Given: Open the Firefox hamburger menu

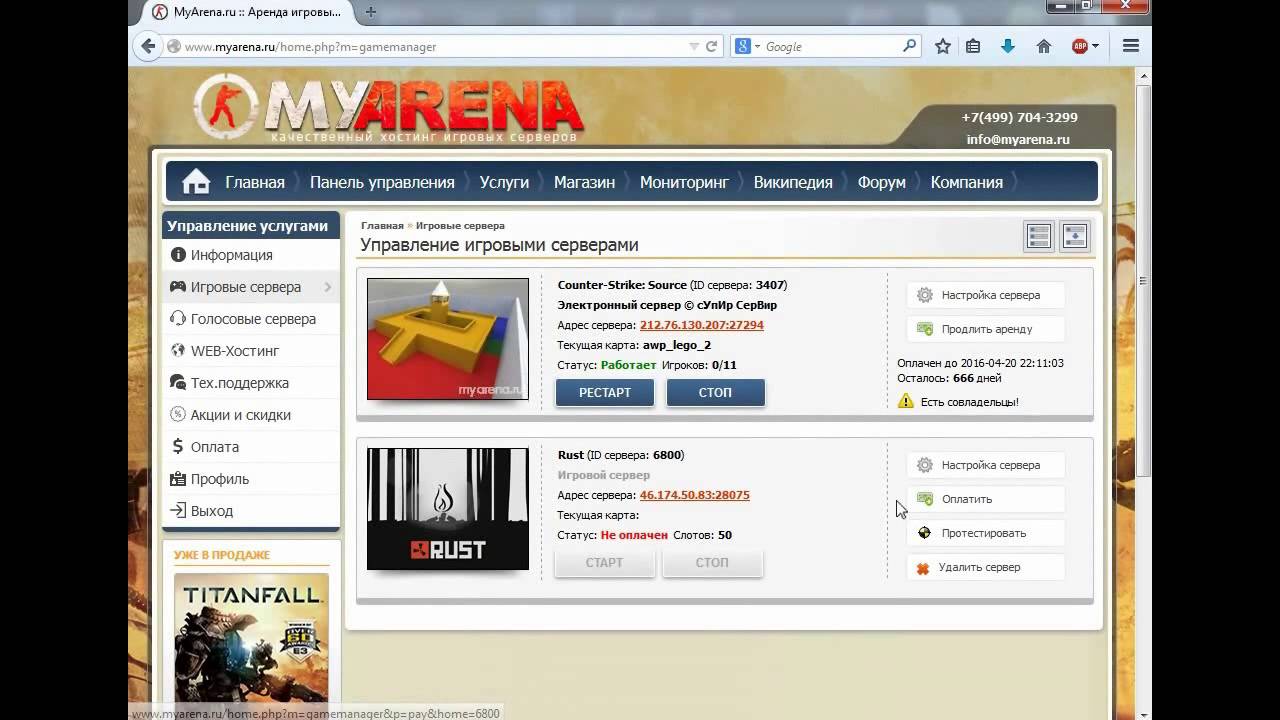Looking at the screenshot, I should pos(1131,46).
